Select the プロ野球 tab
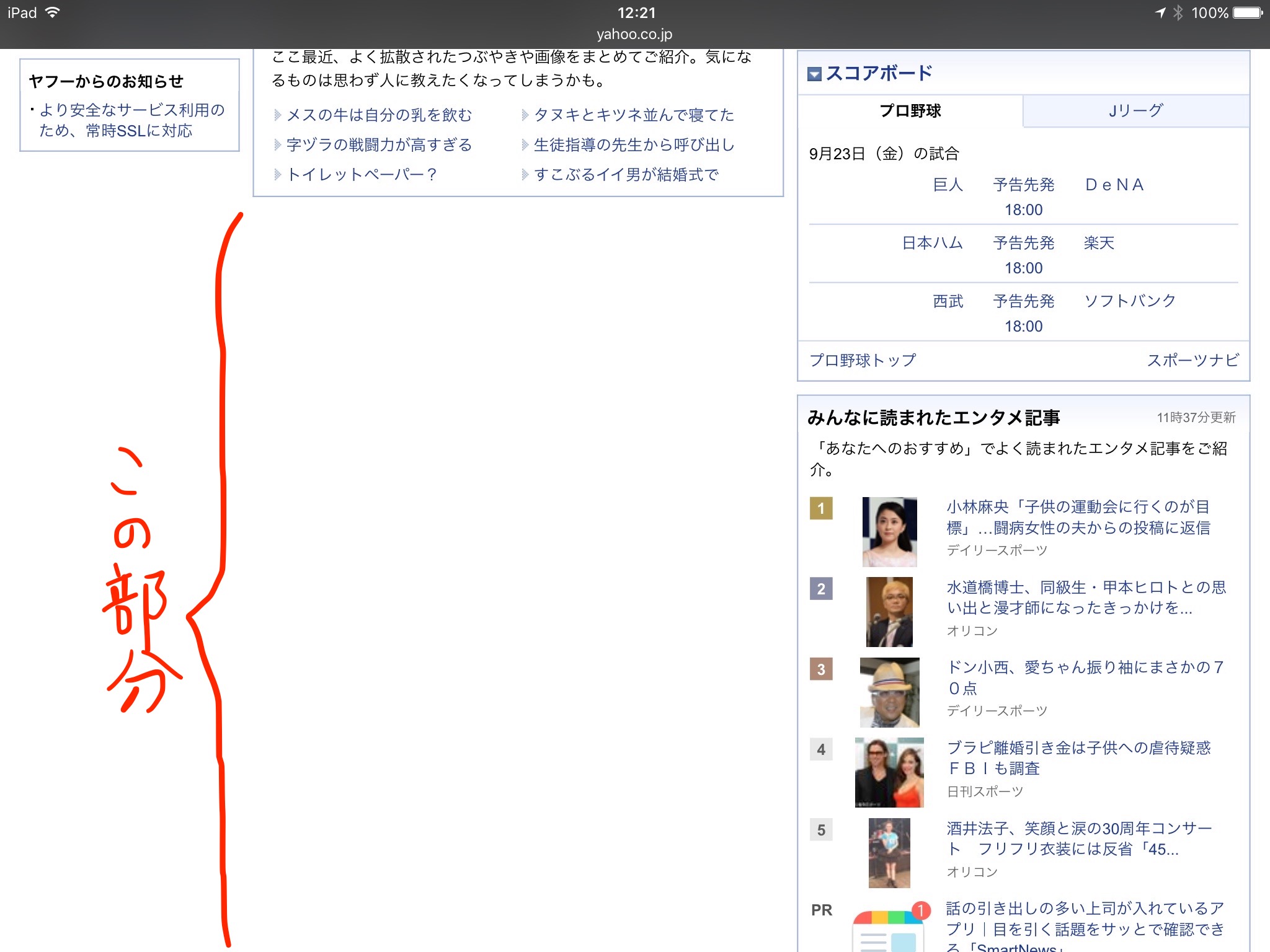1270x952 pixels. click(x=910, y=111)
